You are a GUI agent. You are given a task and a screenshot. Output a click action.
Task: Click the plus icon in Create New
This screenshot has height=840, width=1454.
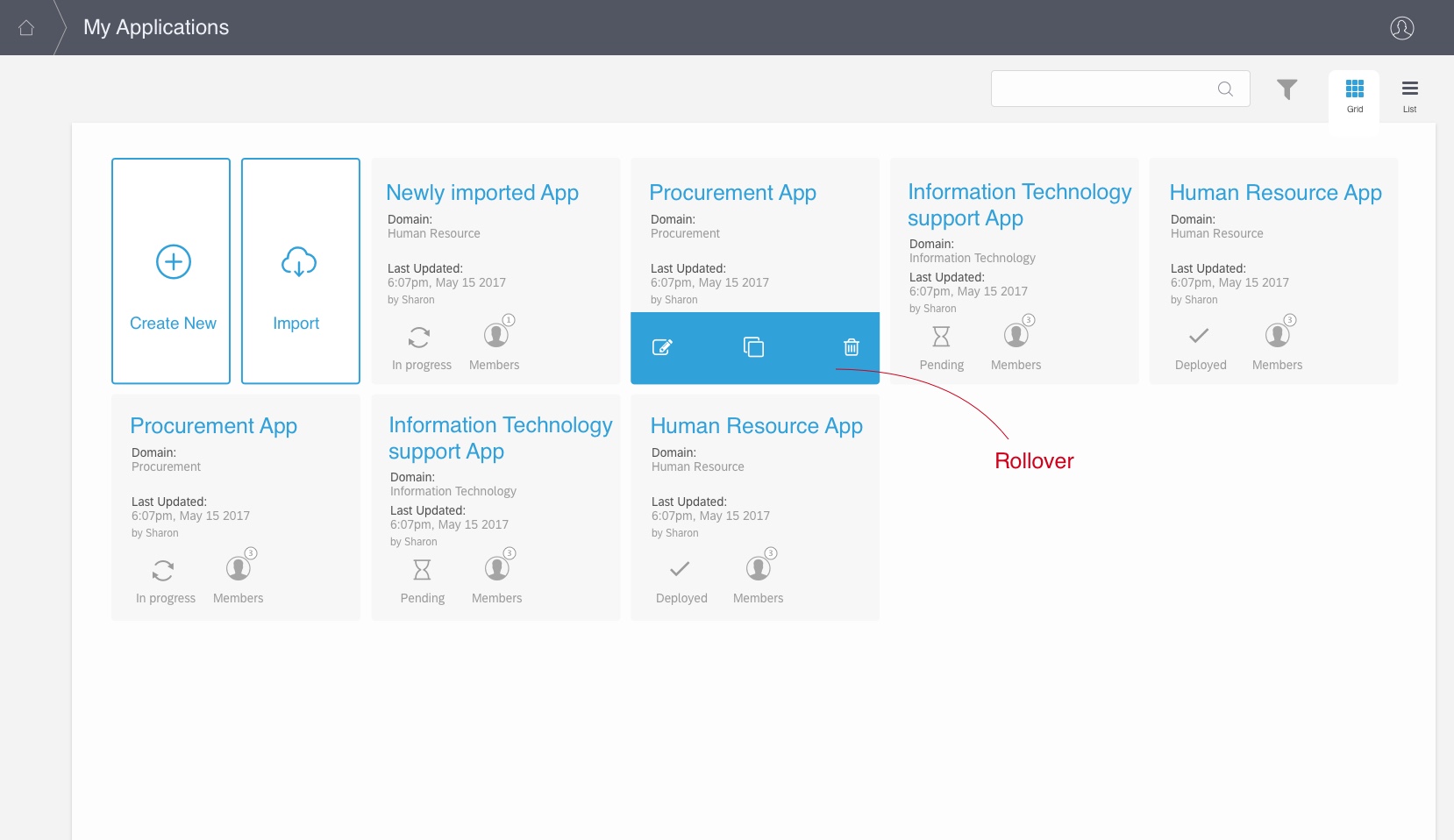(x=174, y=262)
